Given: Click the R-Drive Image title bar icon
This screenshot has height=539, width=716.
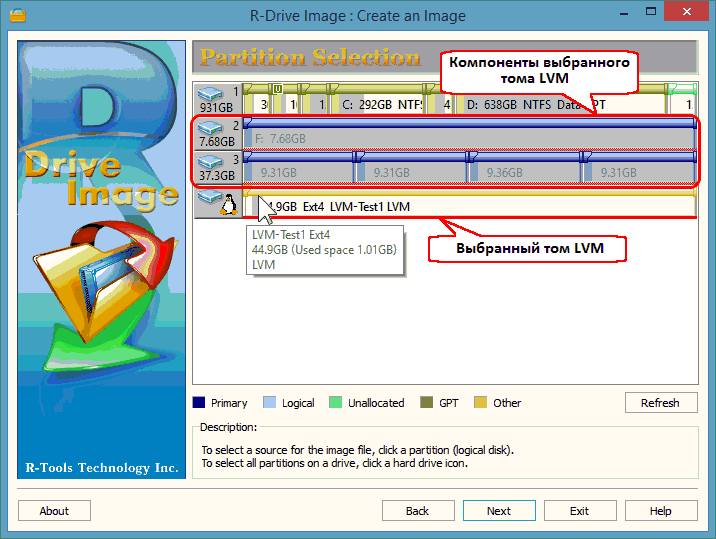Looking at the screenshot, I should point(18,15).
